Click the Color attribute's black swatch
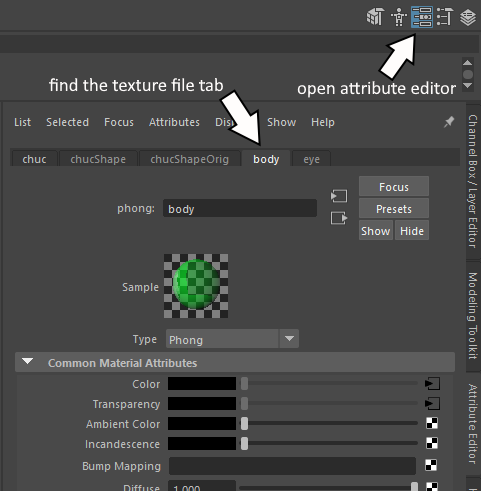 (x=202, y=384)
